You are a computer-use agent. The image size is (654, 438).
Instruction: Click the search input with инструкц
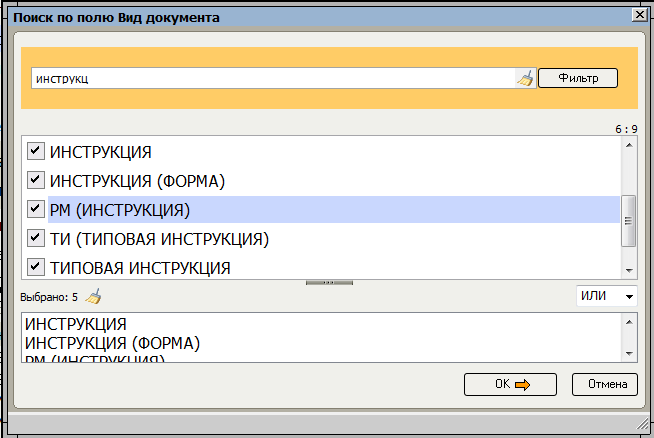coord(274,78)
